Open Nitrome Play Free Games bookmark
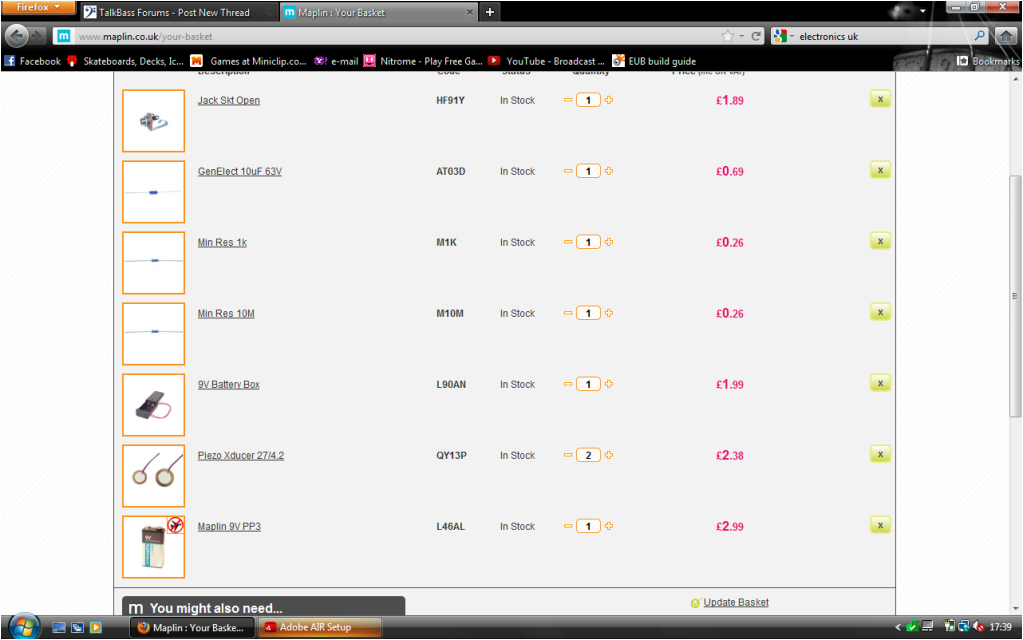This screenshot has width=1023, height=640. click(x=423, y=61)
